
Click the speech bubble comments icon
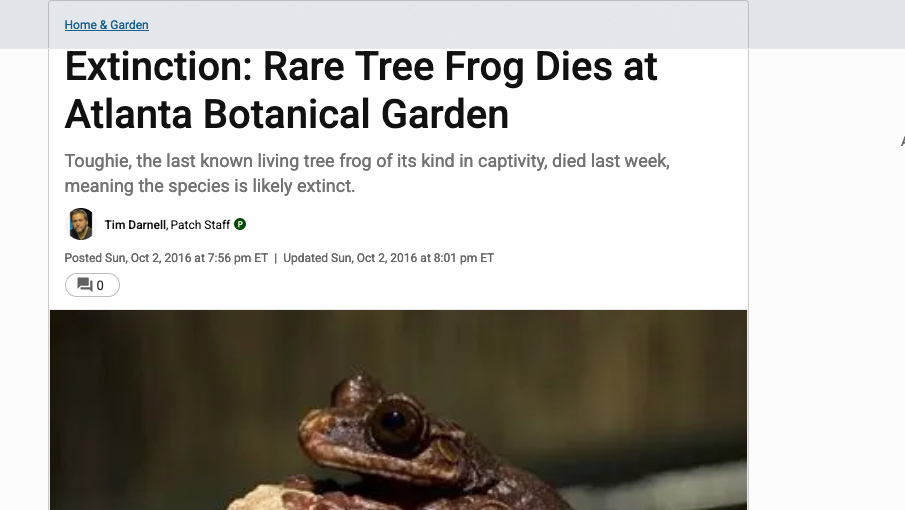84,285
